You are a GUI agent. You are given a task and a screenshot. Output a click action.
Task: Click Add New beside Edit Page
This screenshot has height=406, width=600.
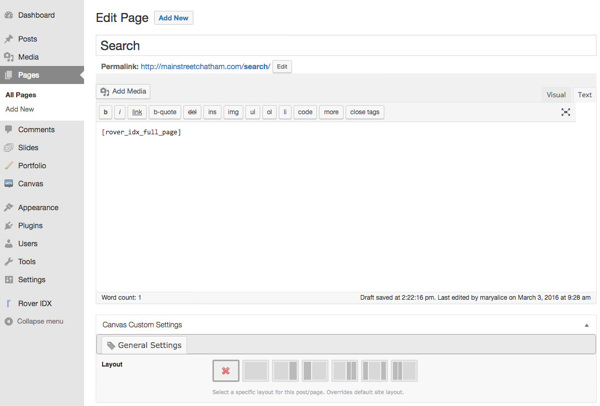click(x=174, y=18)
